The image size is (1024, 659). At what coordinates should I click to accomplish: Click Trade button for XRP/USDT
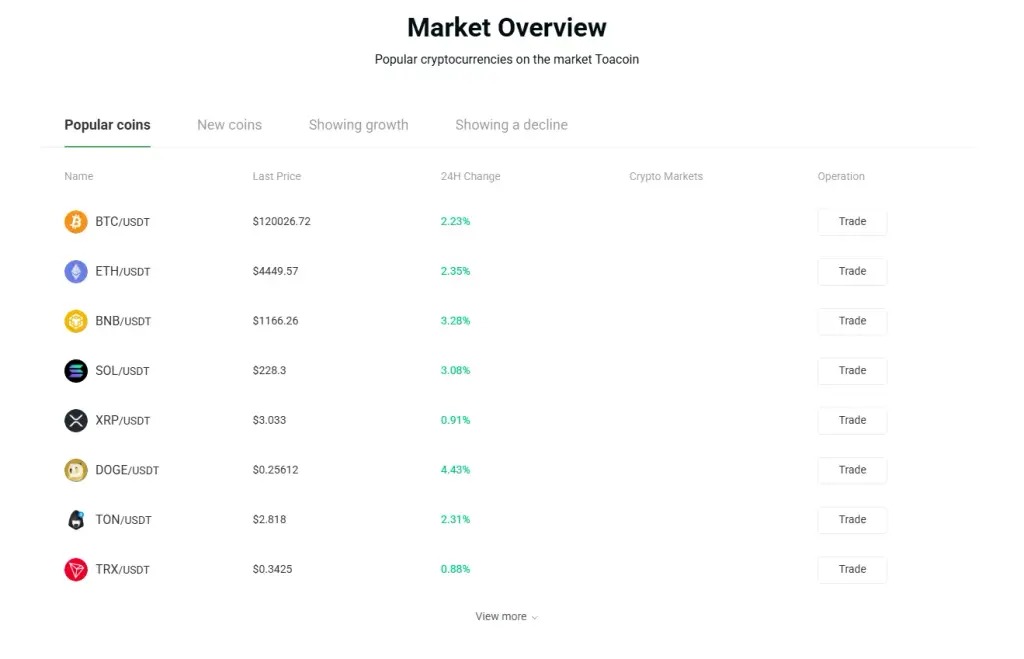[x=852, y=420]
